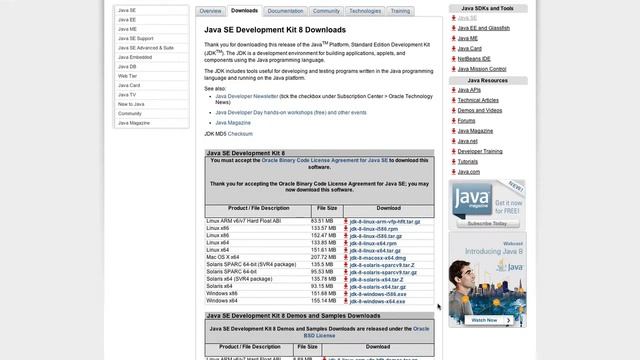Click download icon beside jdk-8-linux-x64.tar.gz
Image resolution: width=640 pixels, height=360 pixels.
tap(346, 250)
